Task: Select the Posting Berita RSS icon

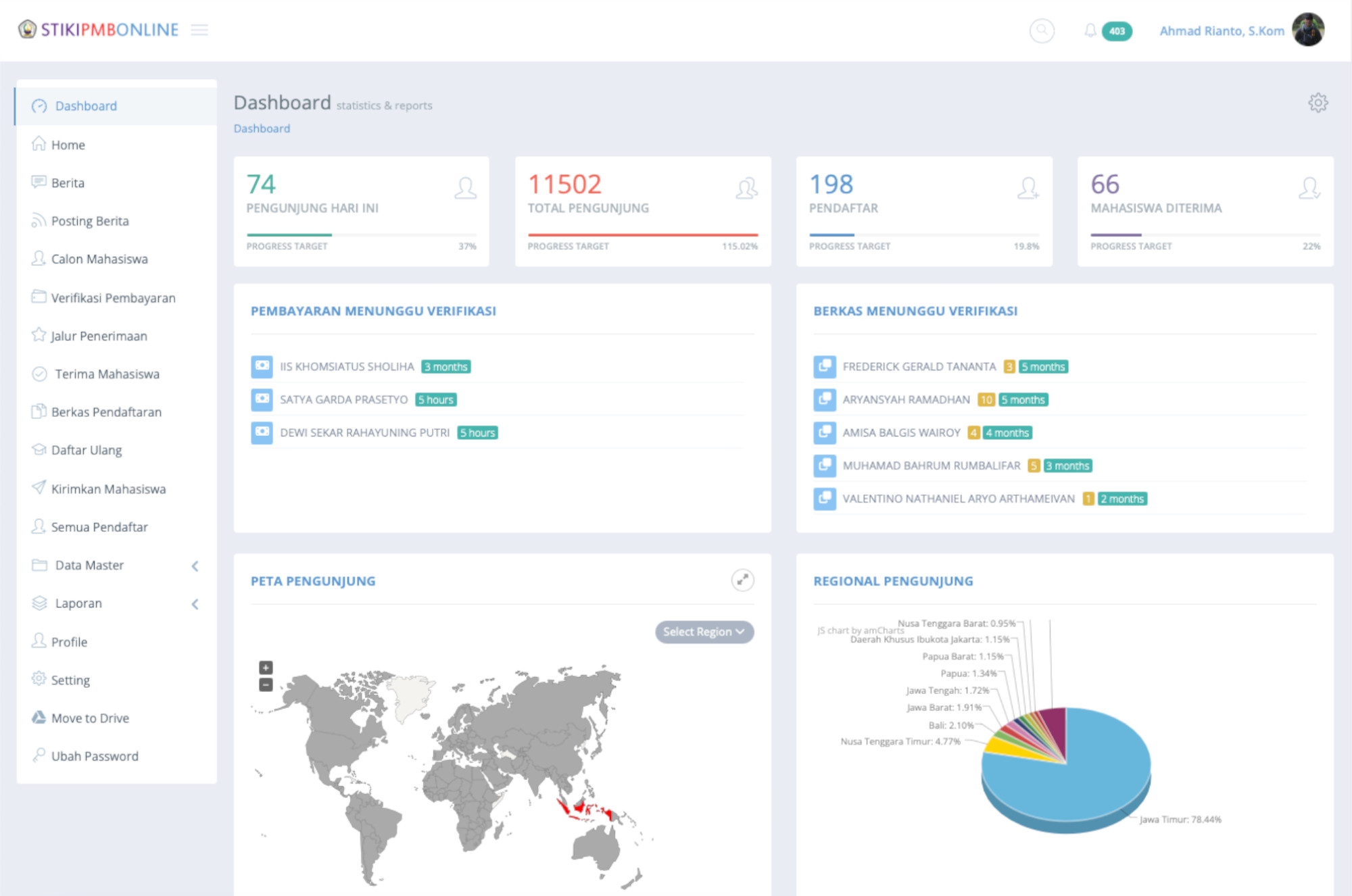Action: click(39, 220)
